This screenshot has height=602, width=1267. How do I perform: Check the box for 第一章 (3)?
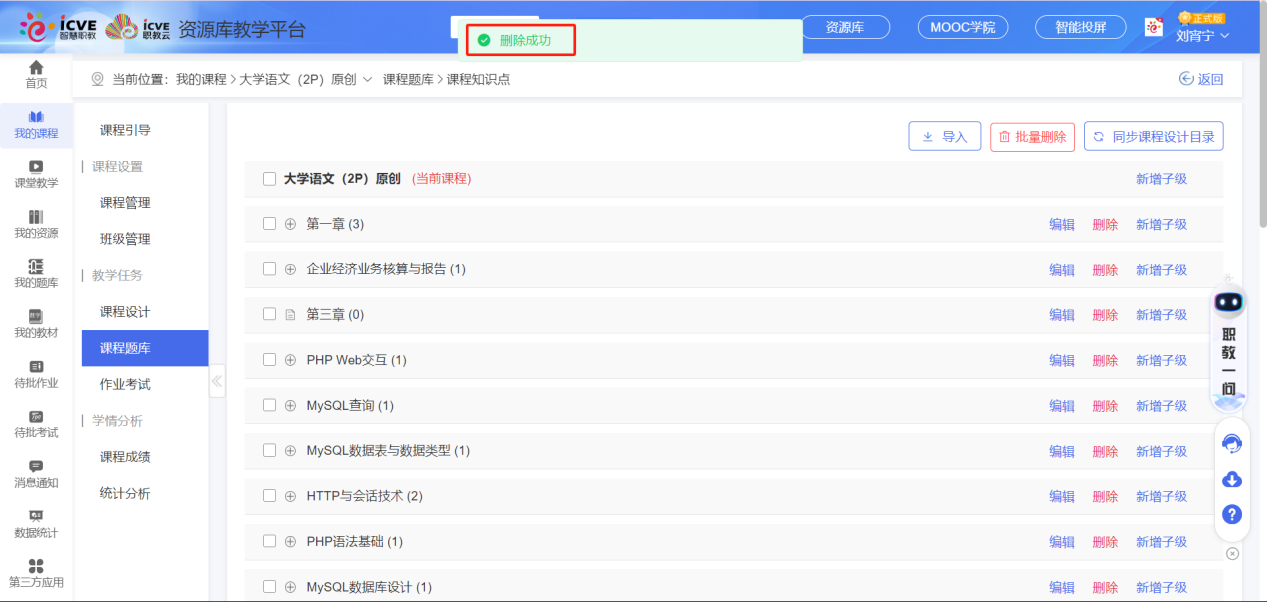(x=269, y=224)
